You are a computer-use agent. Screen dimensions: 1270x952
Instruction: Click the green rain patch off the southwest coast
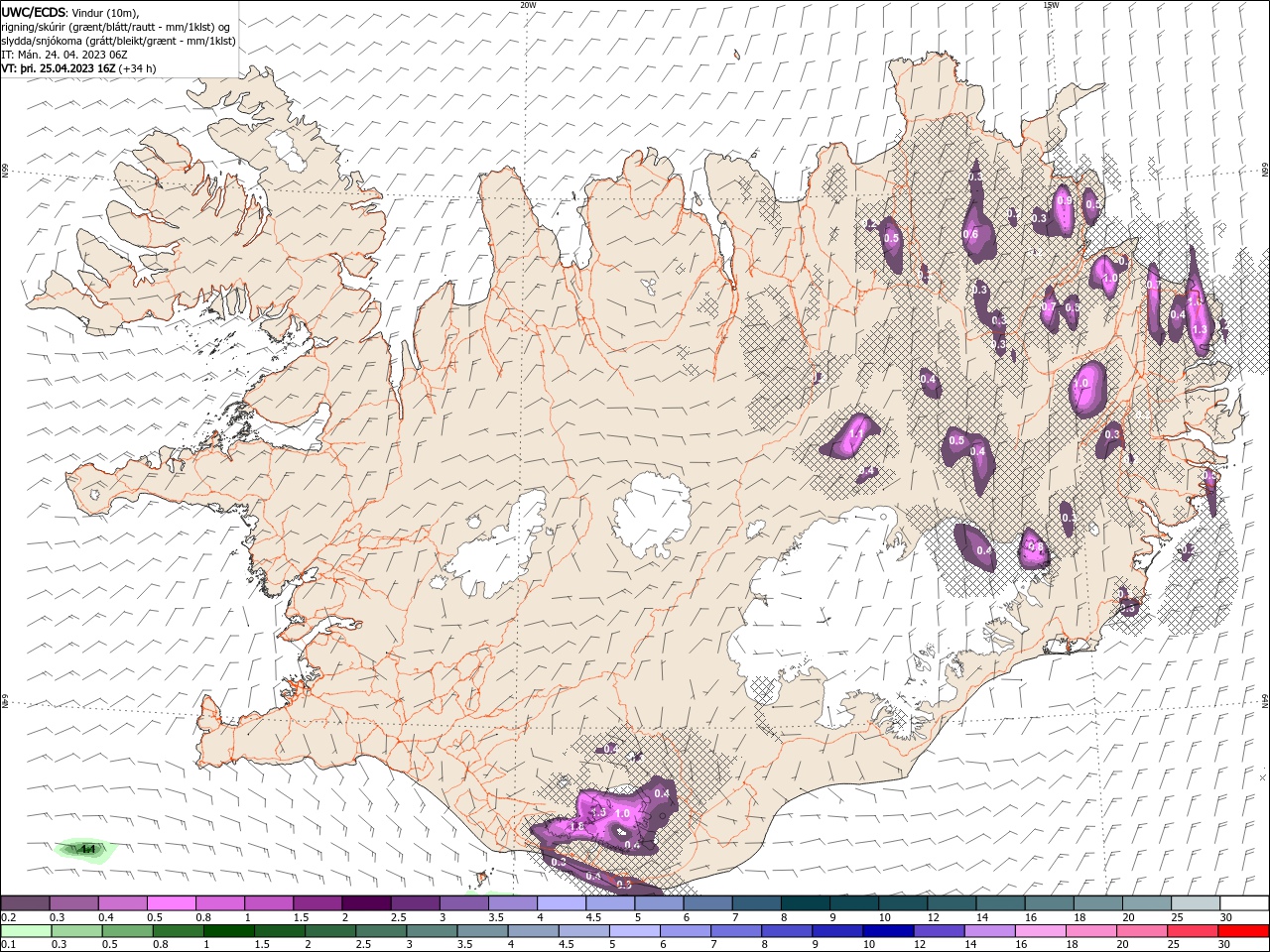tap(85, 849)
